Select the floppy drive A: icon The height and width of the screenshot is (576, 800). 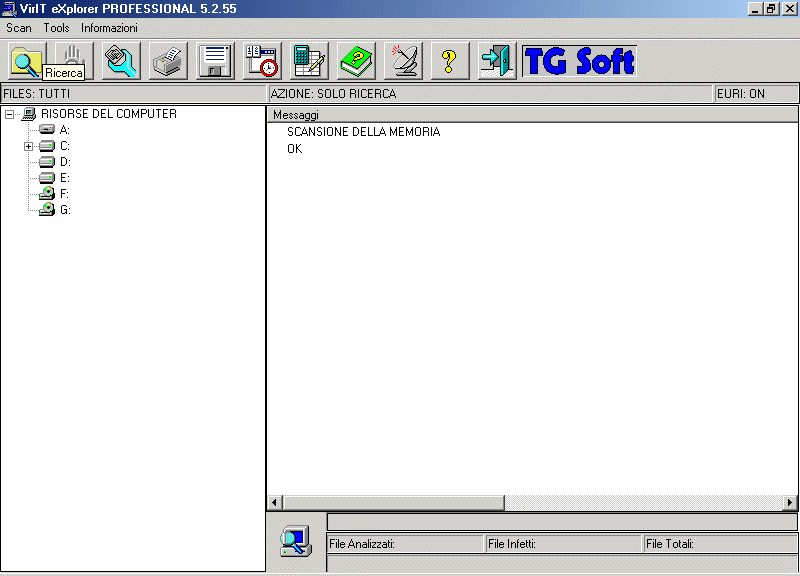click(x=47, y=130)
